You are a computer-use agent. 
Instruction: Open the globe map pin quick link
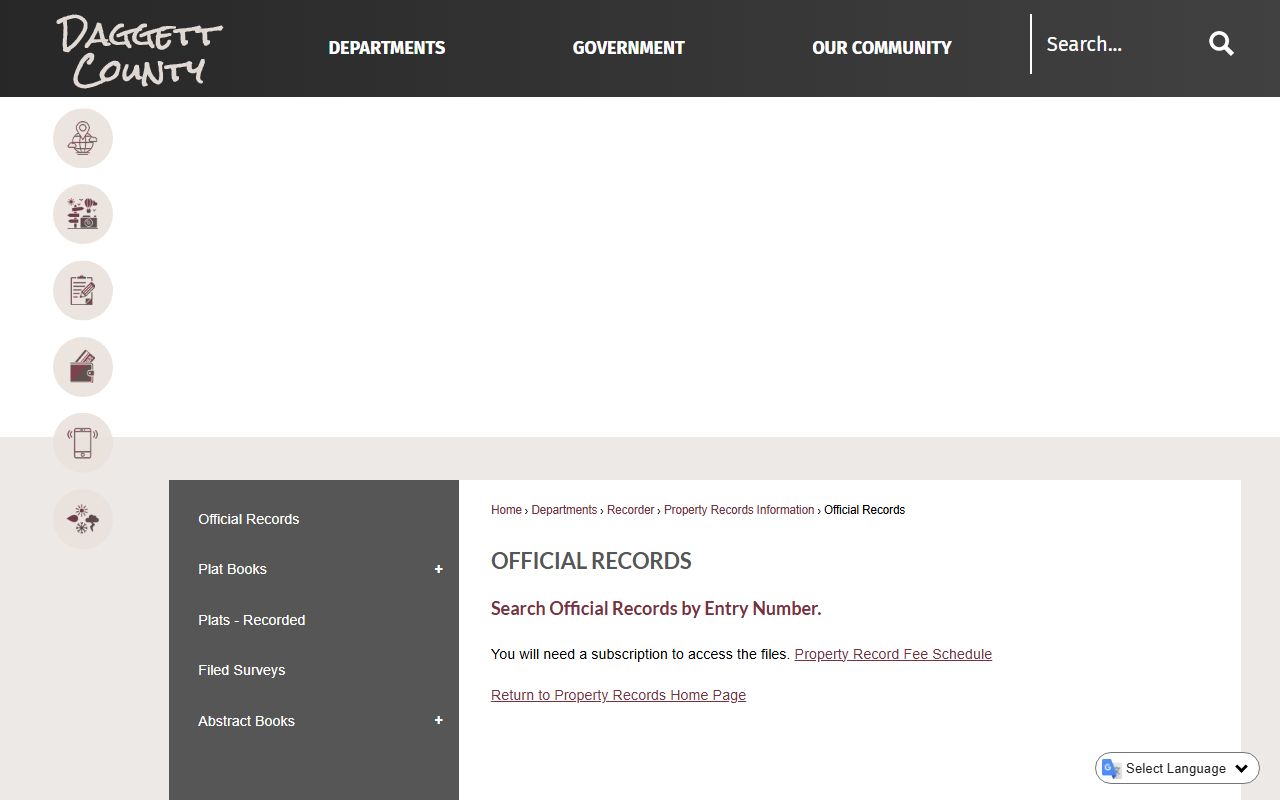(x=83, y=138)
